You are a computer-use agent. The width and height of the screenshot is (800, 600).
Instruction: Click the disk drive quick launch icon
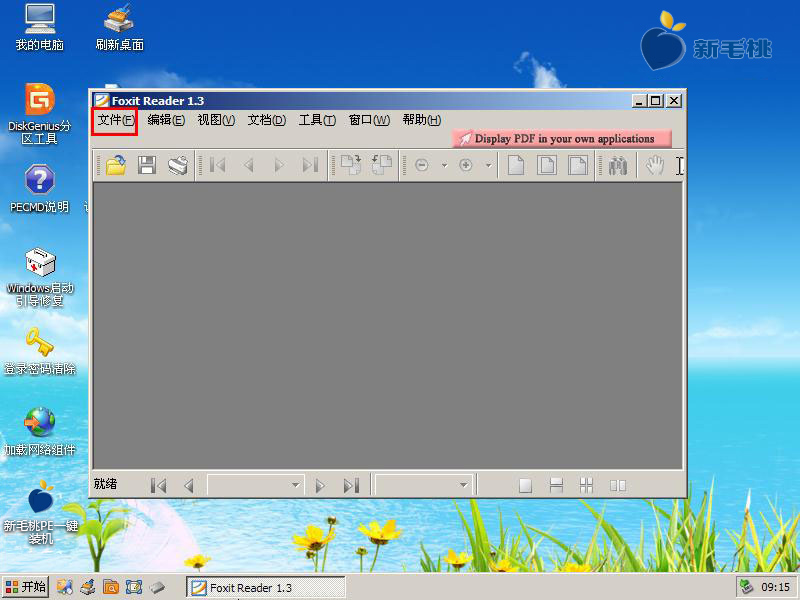157,587
